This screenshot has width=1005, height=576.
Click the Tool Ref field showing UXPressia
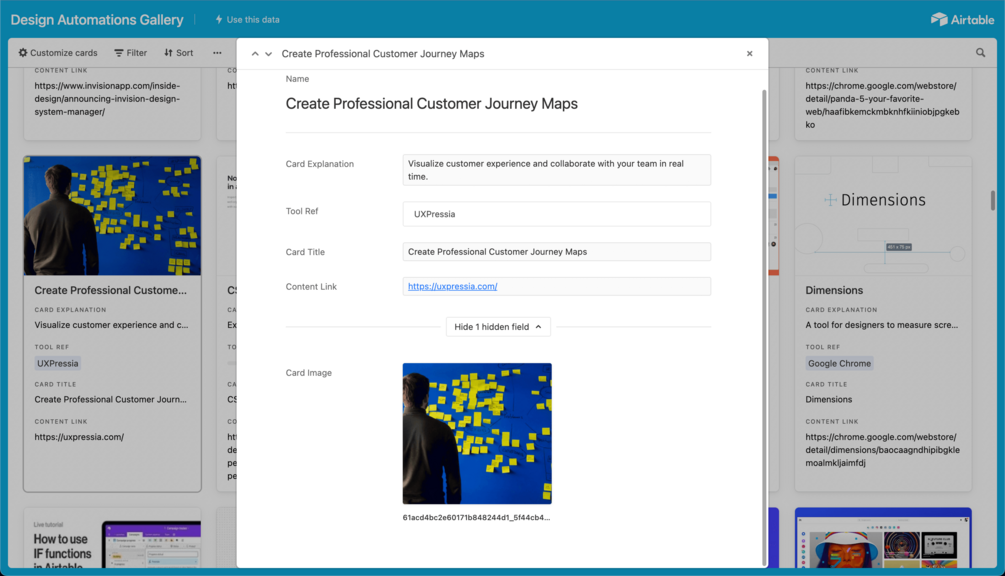556,214
